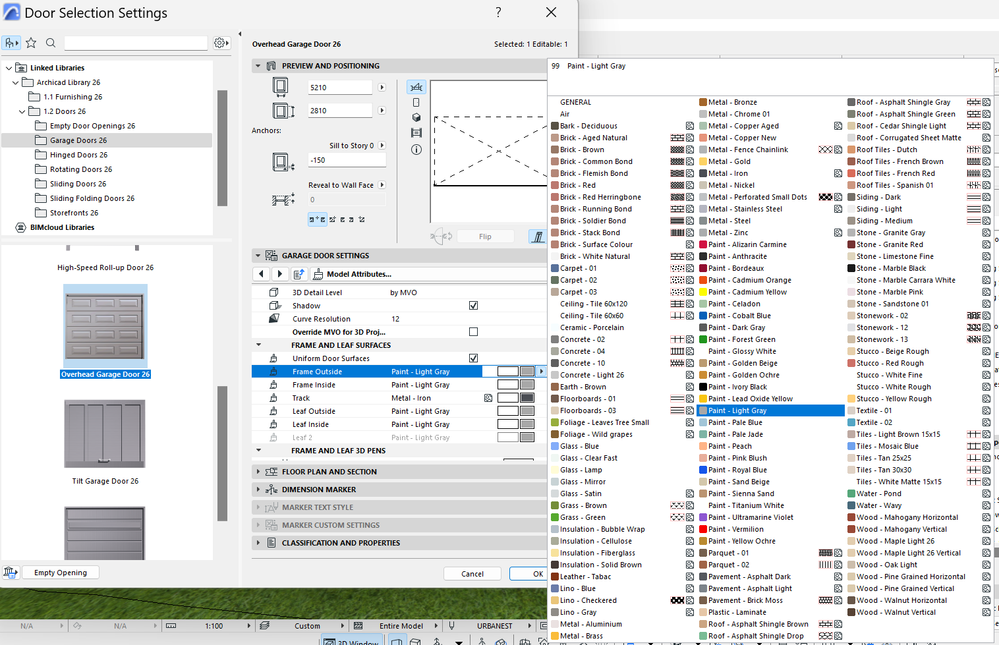999x645 pixels.
Task: Select the Sliding Doors 26 folder
Action: [78, 184]
